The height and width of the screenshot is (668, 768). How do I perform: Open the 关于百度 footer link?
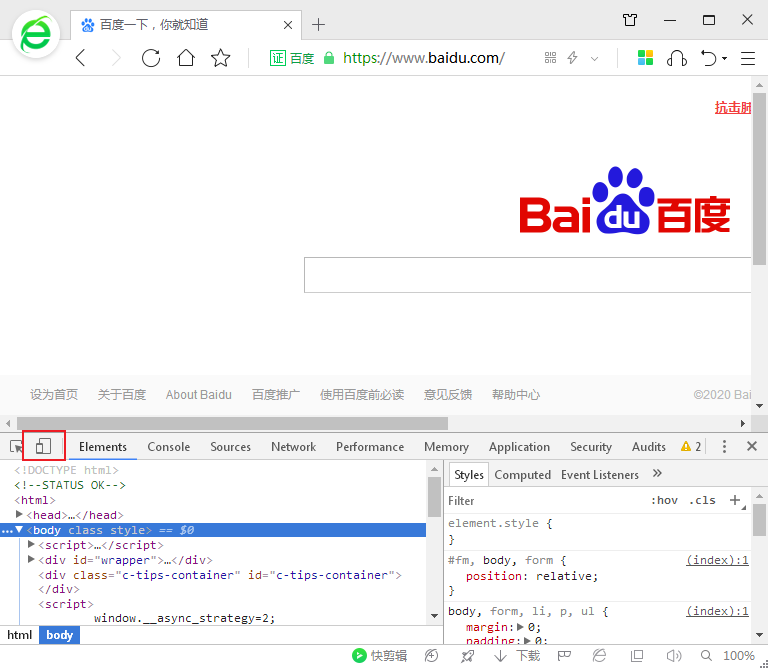122,395
